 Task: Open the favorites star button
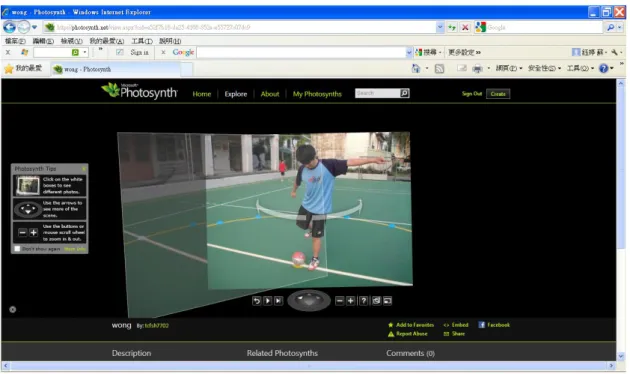23,69
